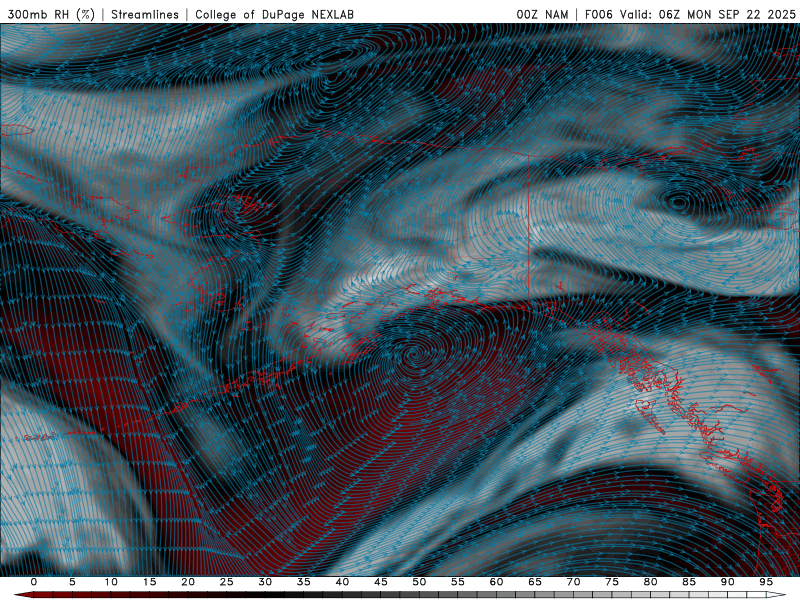Click the dark red arrow tip at colorbar's low end

click(x=23, y=595)
